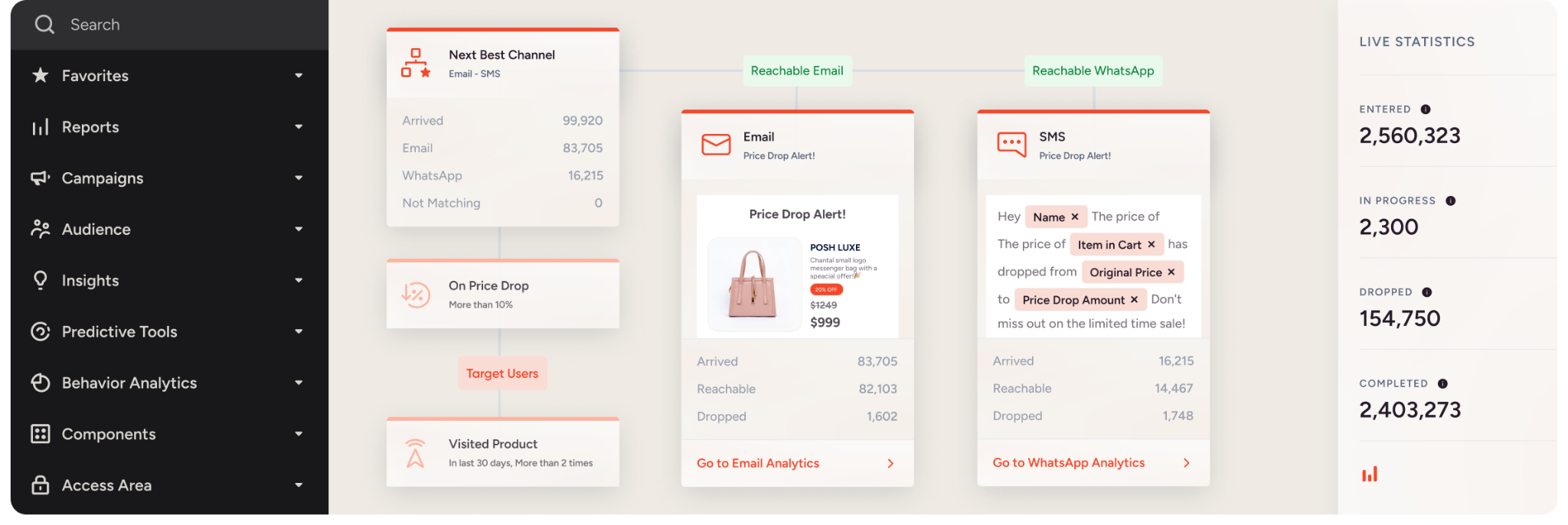Click the Email envelope icon
The width and height of the screenshot is (1568, 525).
716,145
